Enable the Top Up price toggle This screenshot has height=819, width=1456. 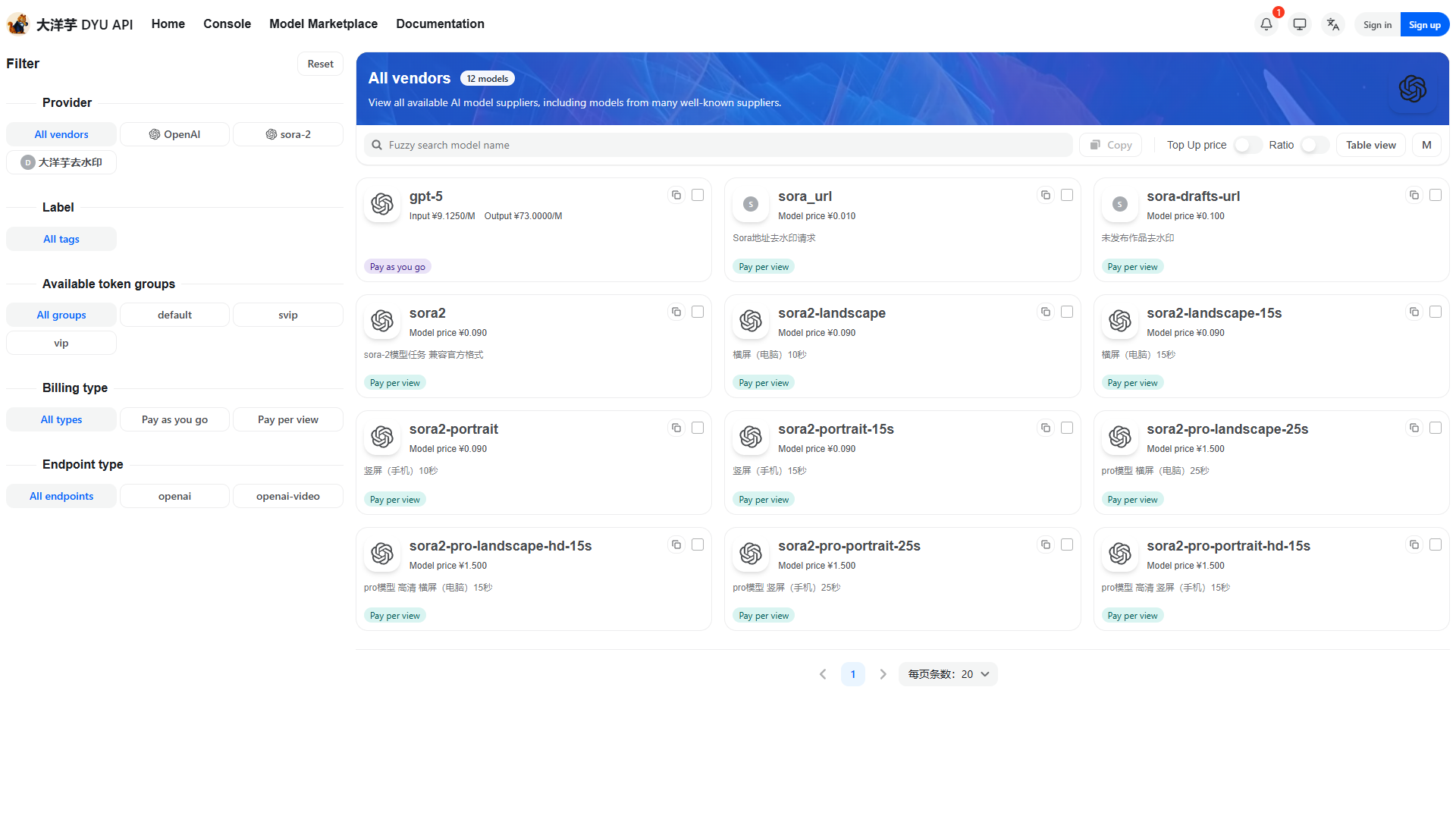click(x=1247, y=144)
